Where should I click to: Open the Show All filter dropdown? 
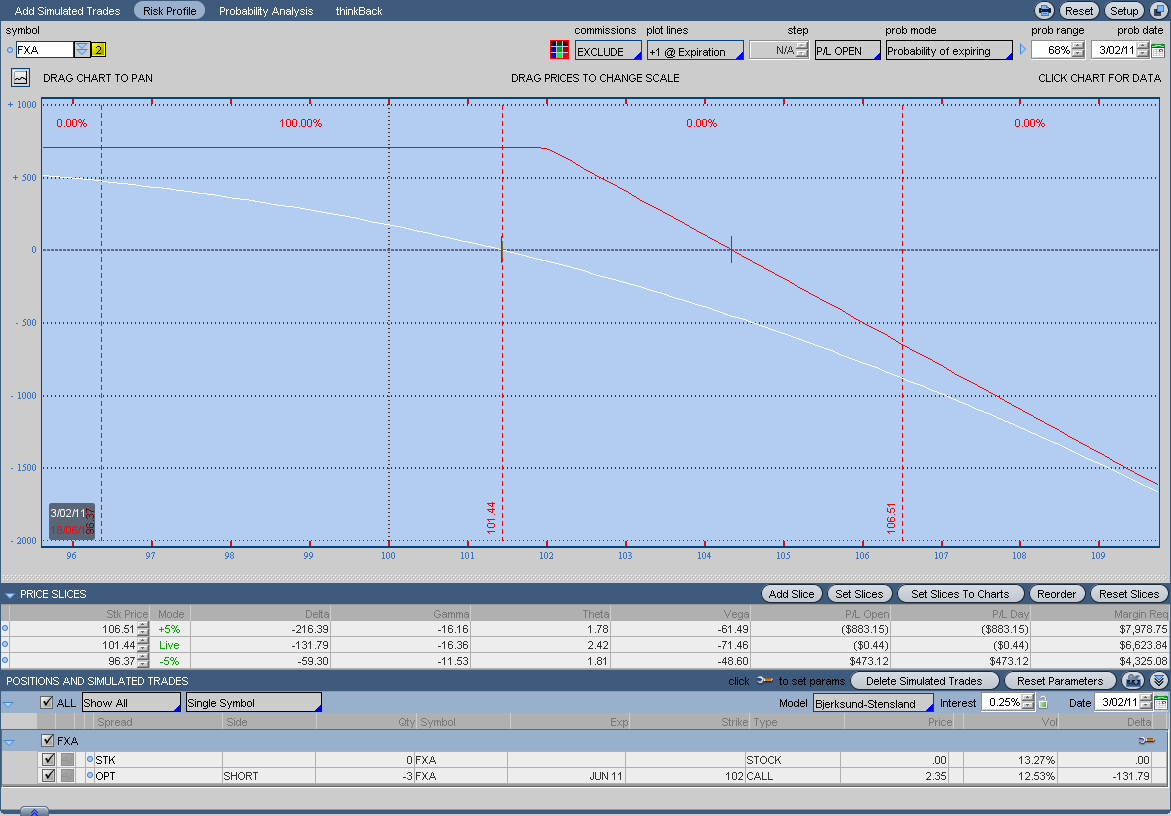[x=131, y=703]
